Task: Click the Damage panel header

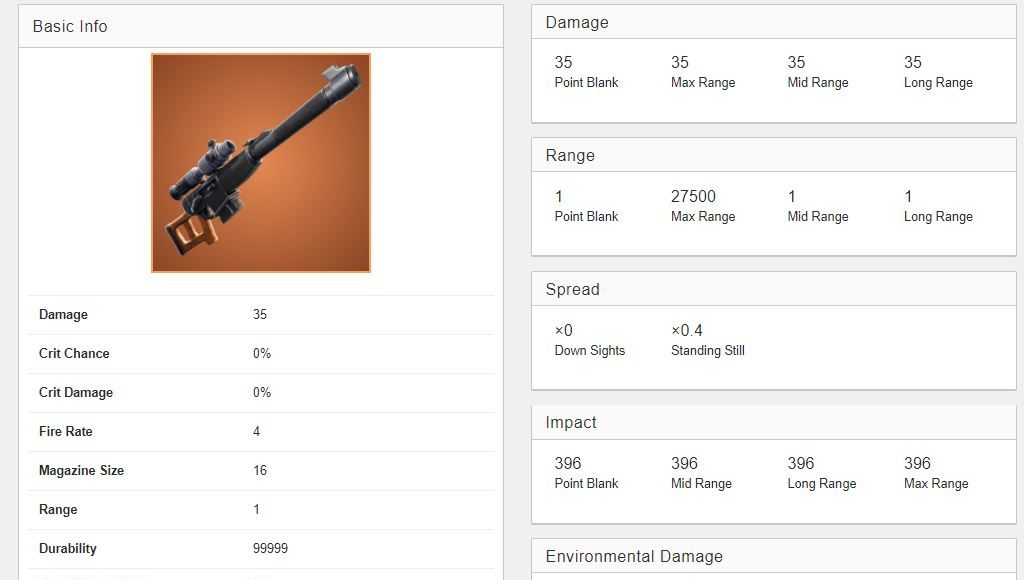Action: (773, 22)
